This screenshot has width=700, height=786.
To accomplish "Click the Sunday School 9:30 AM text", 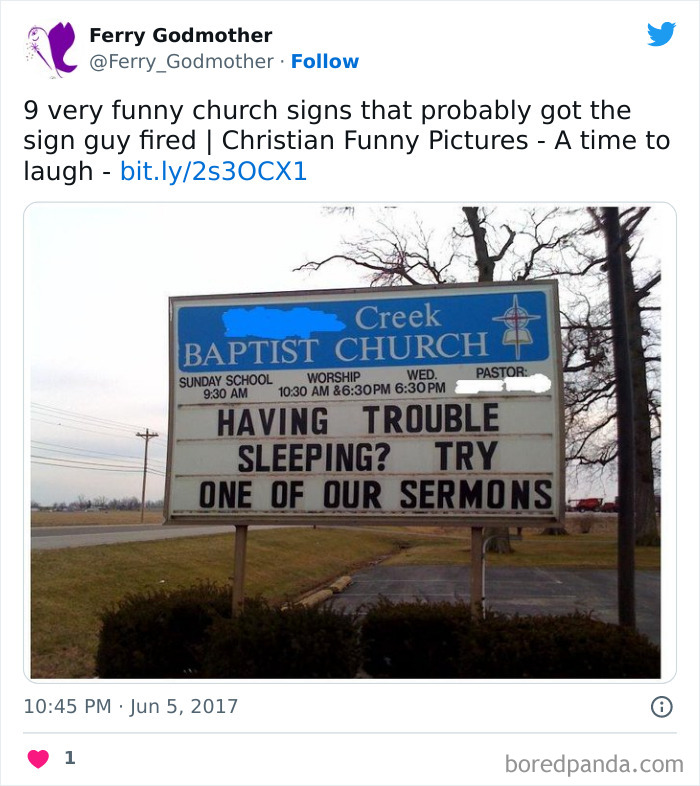I will click(226, 386).
